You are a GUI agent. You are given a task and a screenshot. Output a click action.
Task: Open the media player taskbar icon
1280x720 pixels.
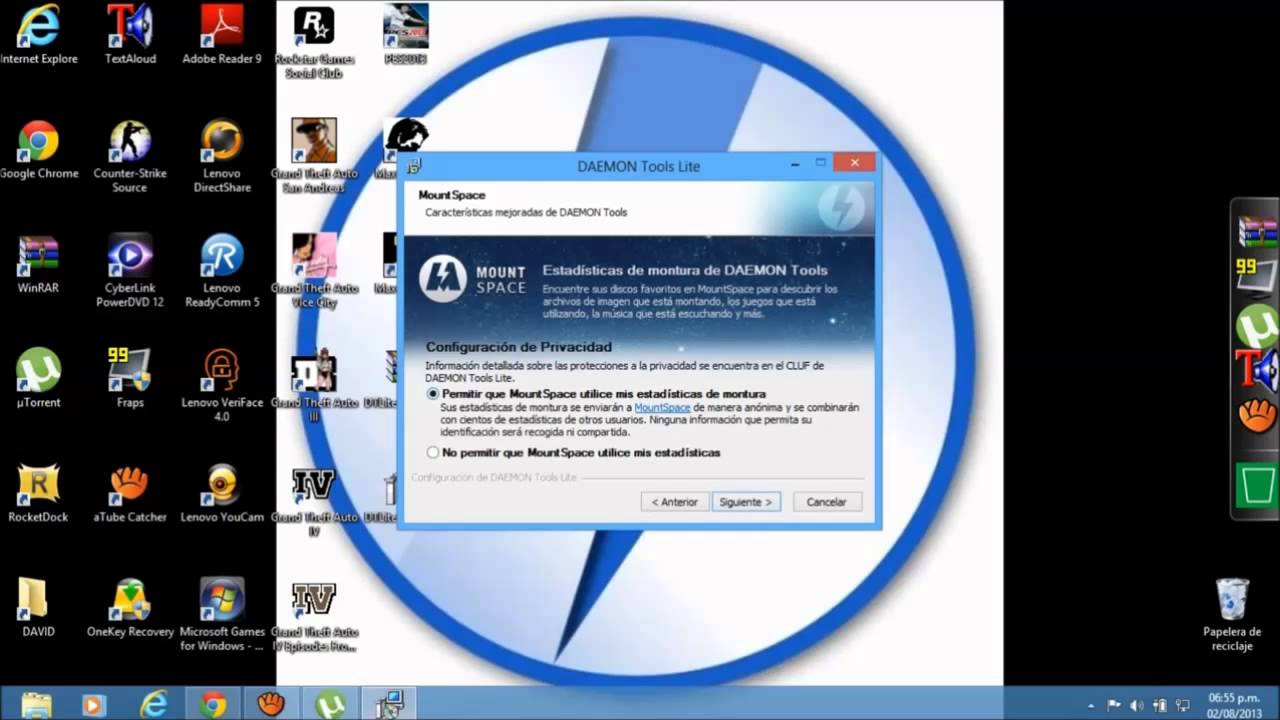[x=93, y=704]
